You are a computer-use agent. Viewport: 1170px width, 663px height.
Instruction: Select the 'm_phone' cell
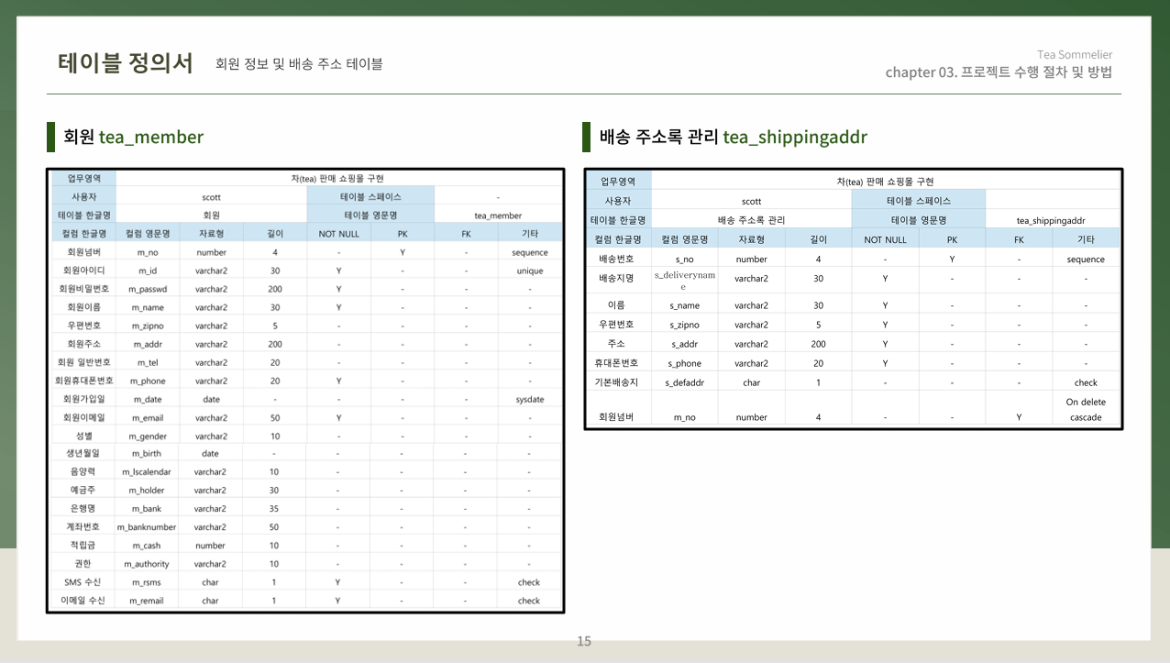(x=147, y=381)
